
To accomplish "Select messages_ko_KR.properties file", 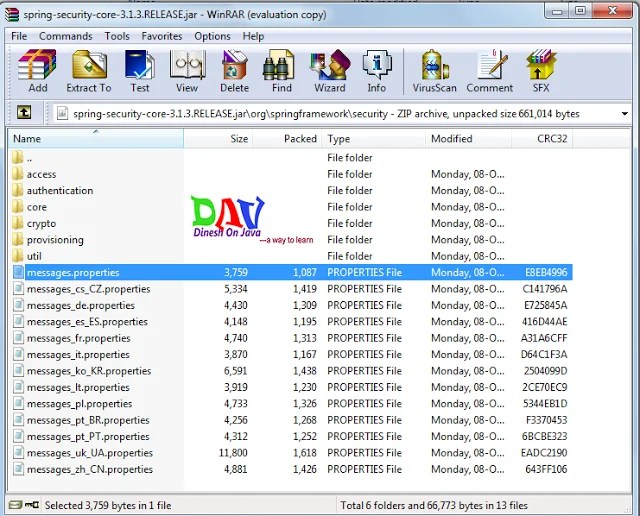I will coord(290,371).
